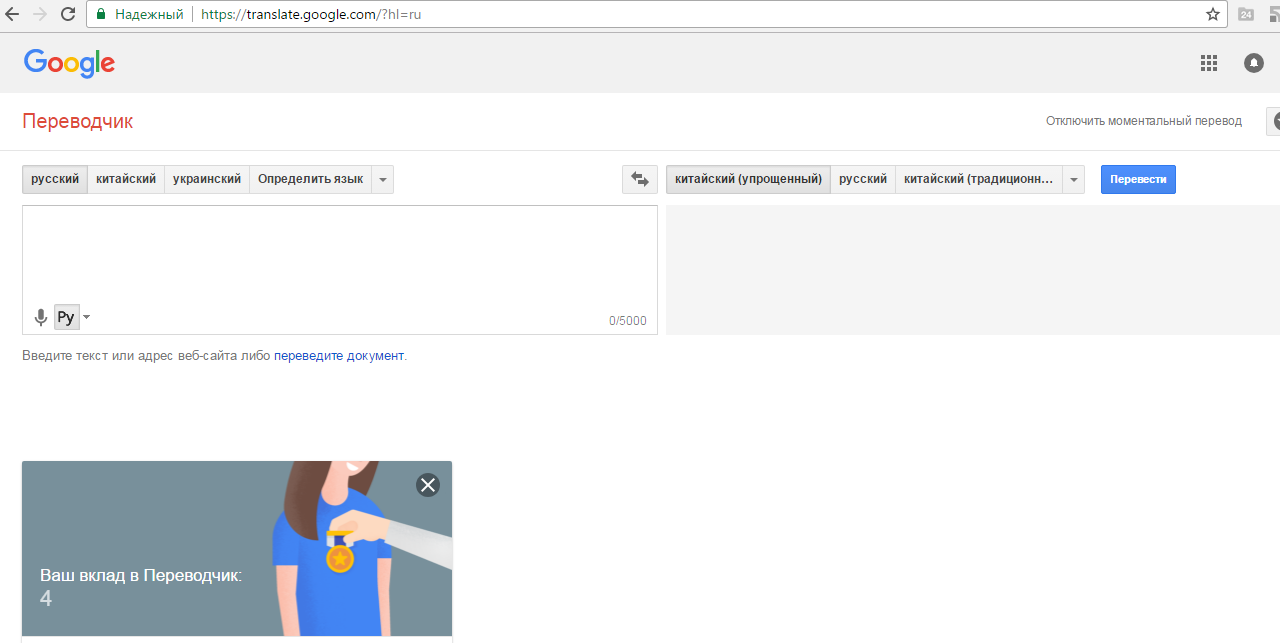The width and height of the screenshot is (1280, 643).
Task: Open the Google apps grid
Action: (x=1209, y=63)
